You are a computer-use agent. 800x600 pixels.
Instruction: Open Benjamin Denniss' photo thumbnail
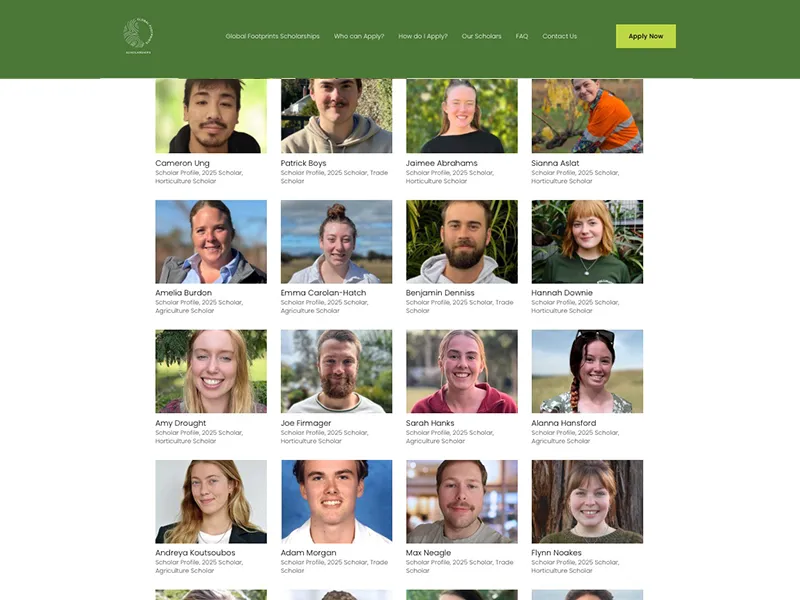pyautogui.click(x=462, y=242)
